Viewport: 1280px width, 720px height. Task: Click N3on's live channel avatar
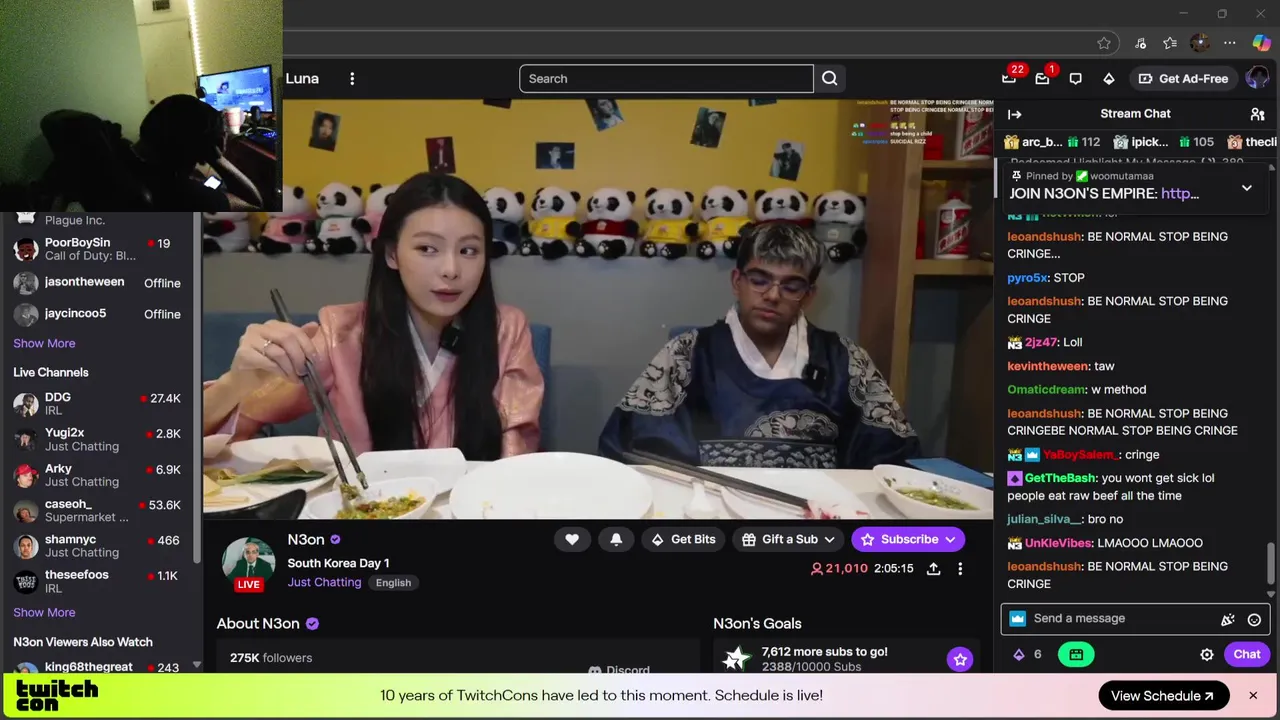[248, 563]
